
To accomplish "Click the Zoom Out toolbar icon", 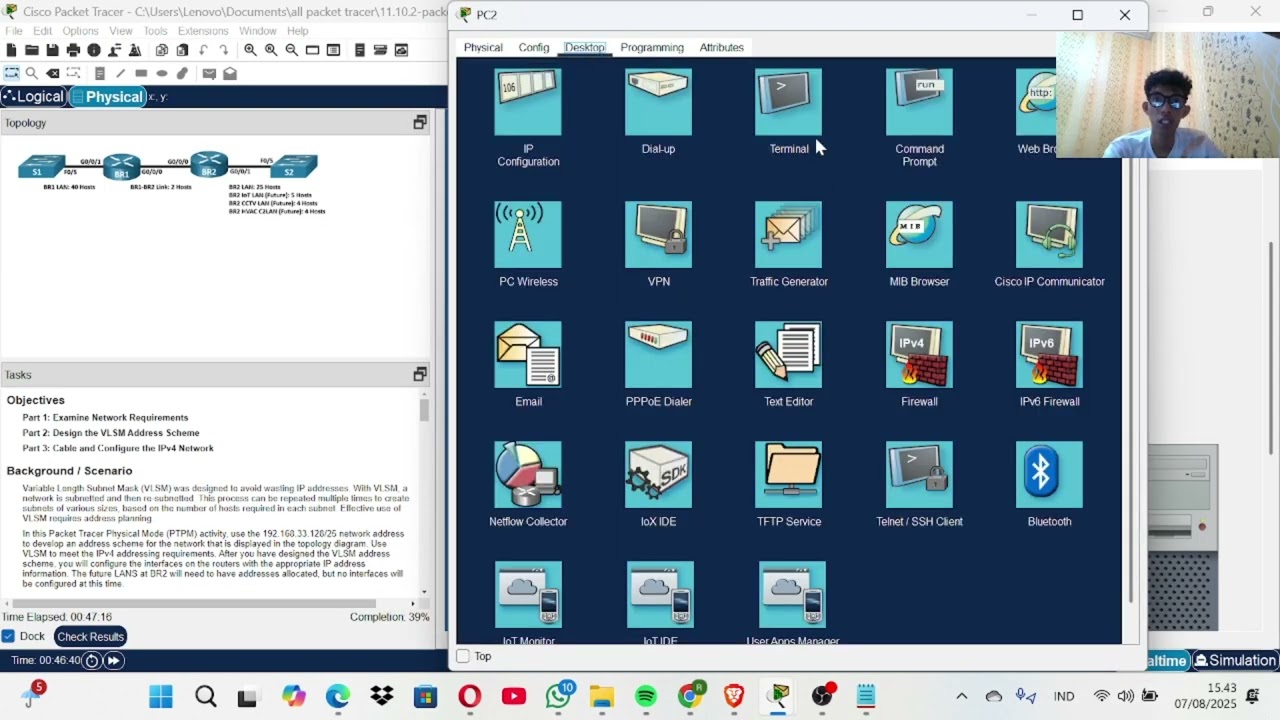I will [x=292, y=50].
